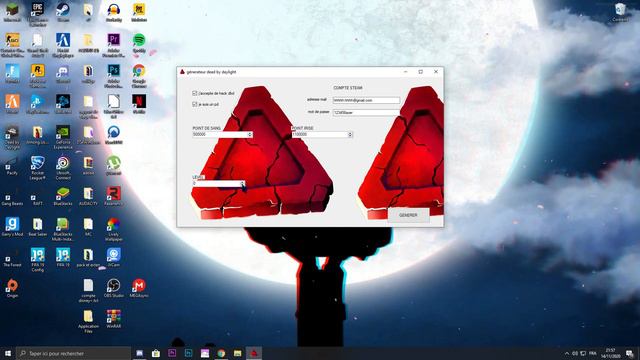Open the Spotify desktop icon
This screenshot has height=360, width=640.
point(139,43)
